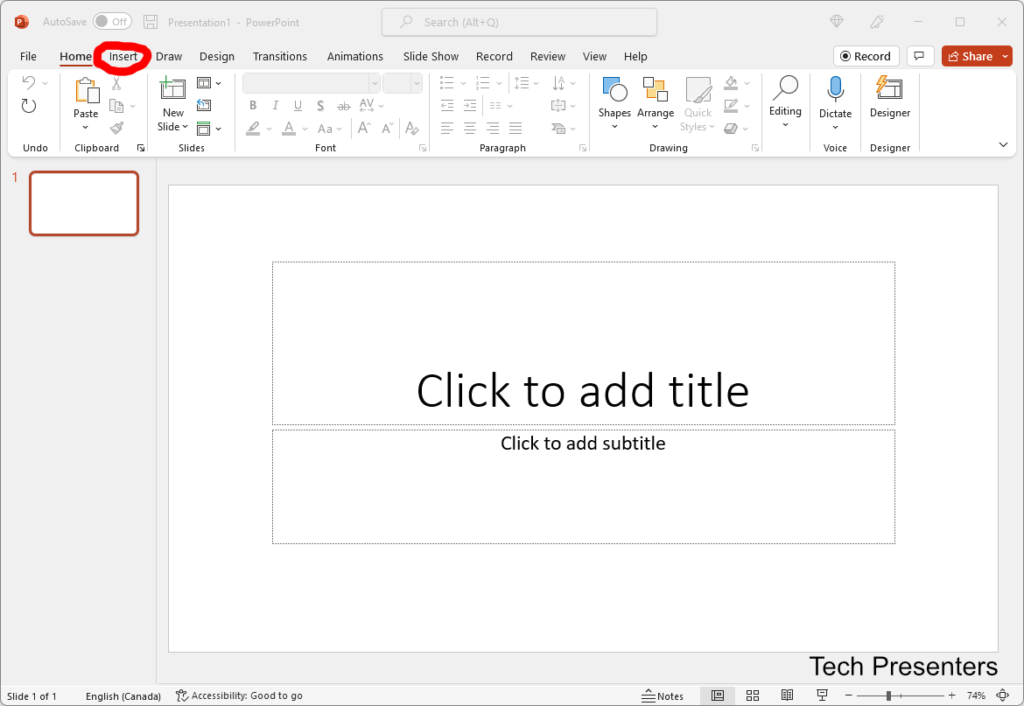This screenshot has width=1024, height=706.
Task: Open the Paragraph dialog launcher
Action: click(x=583, y=148)
